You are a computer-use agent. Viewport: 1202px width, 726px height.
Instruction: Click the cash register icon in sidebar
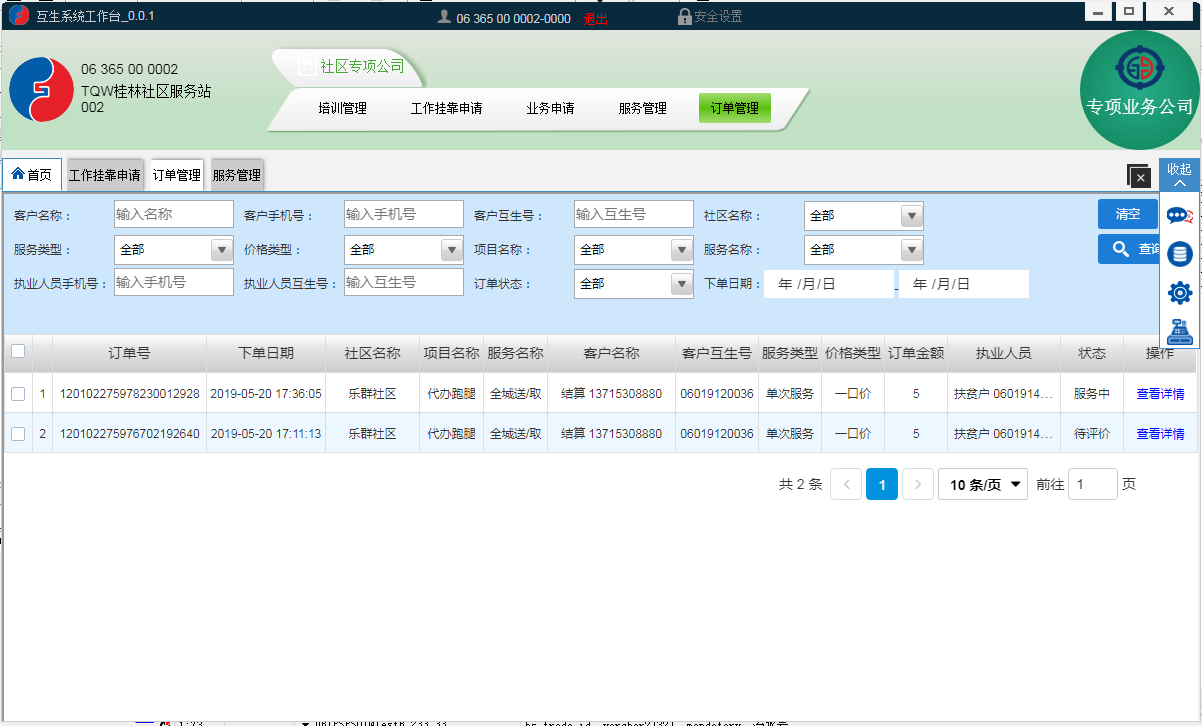point(1180,330)
